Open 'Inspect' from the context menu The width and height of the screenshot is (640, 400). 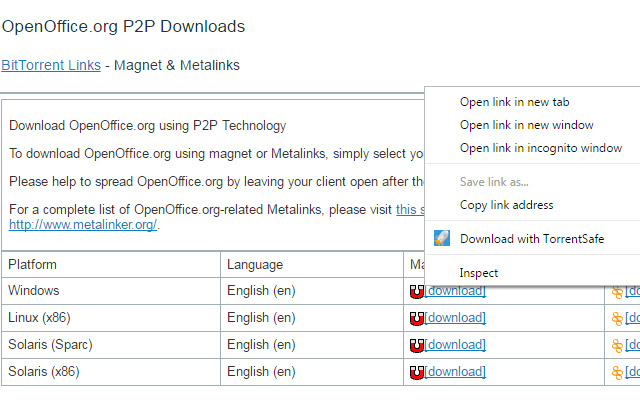(x=479, y=273)
